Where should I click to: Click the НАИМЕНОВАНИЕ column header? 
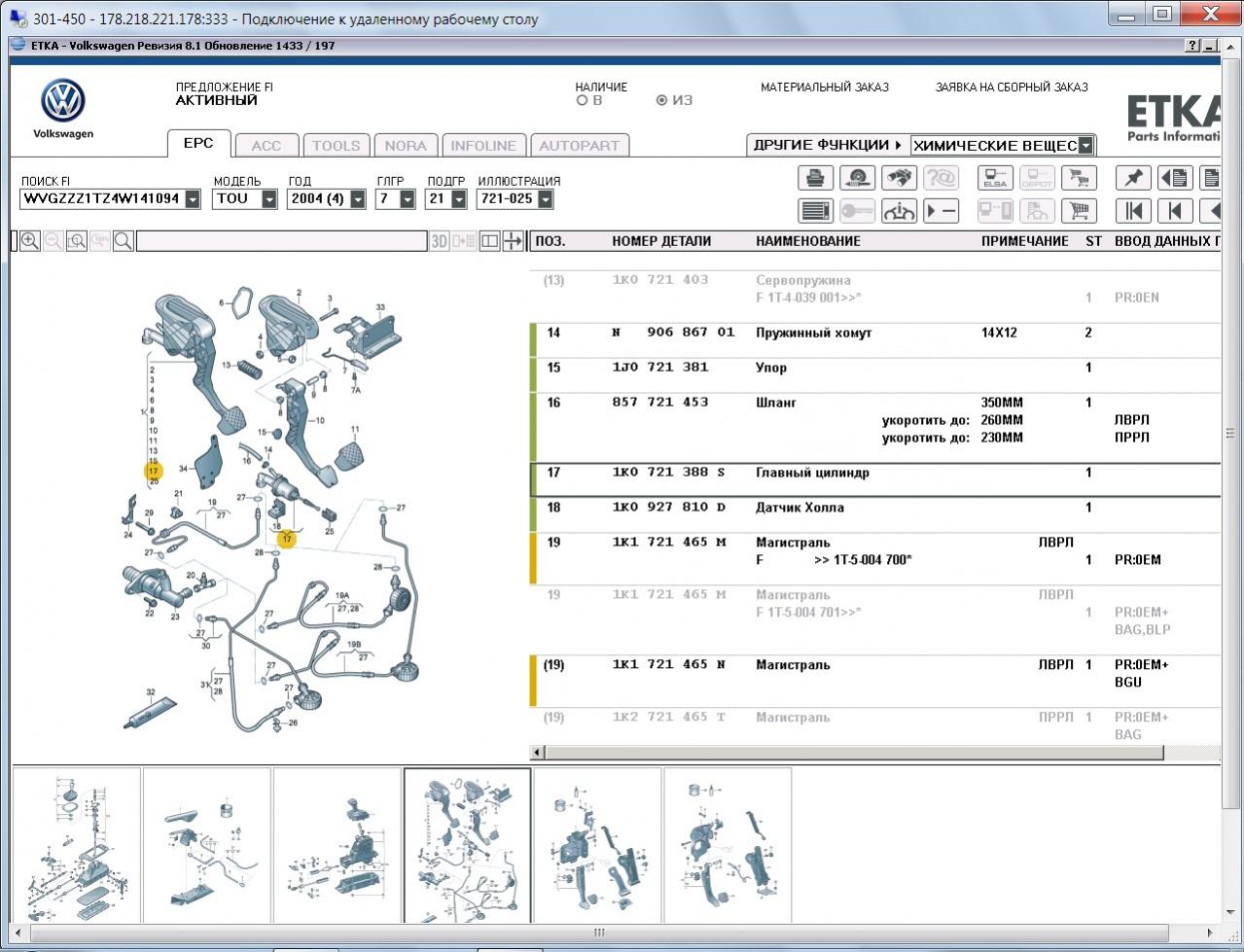(x=808, y=241)
